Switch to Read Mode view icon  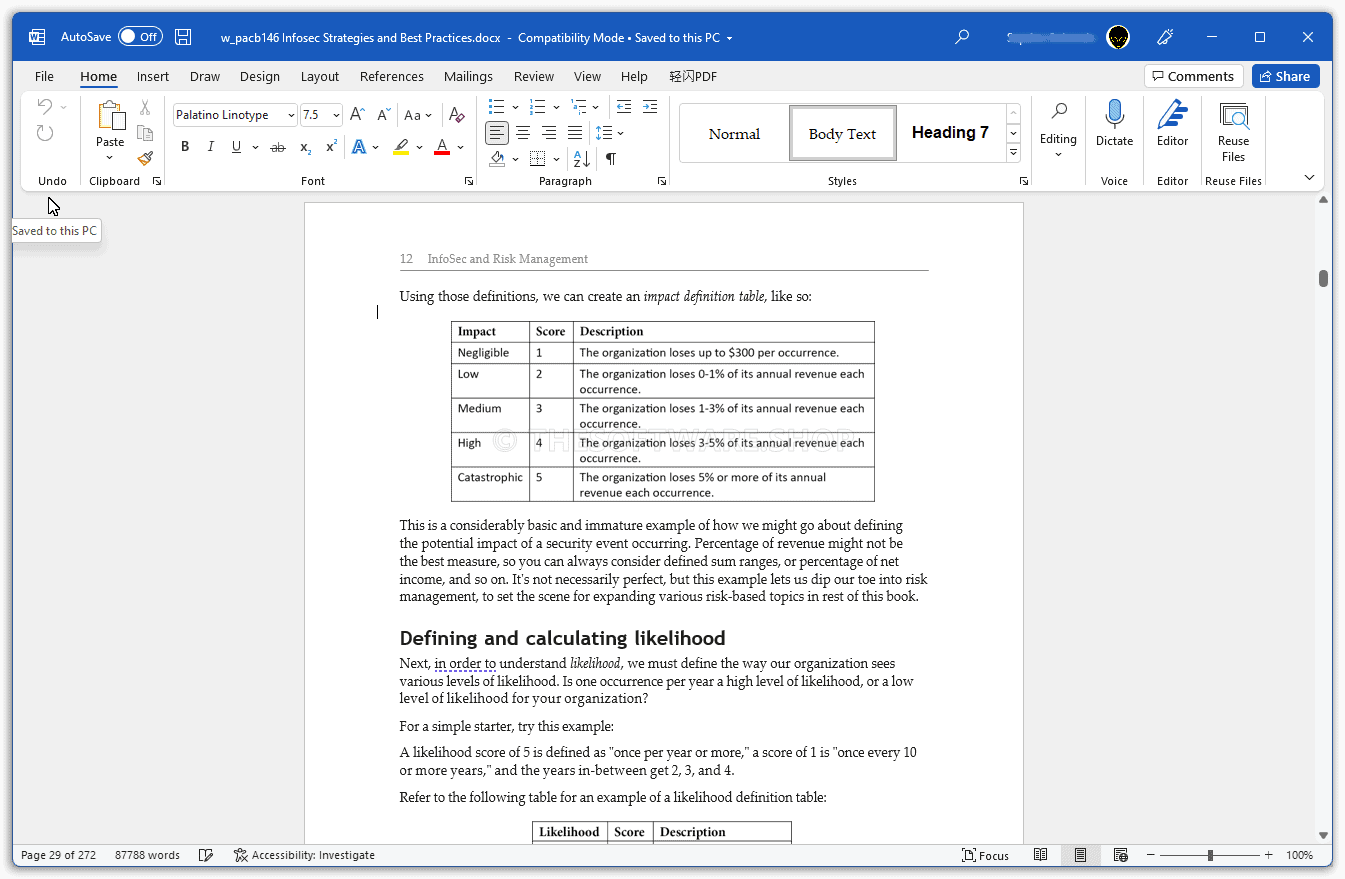(1041, 855)
